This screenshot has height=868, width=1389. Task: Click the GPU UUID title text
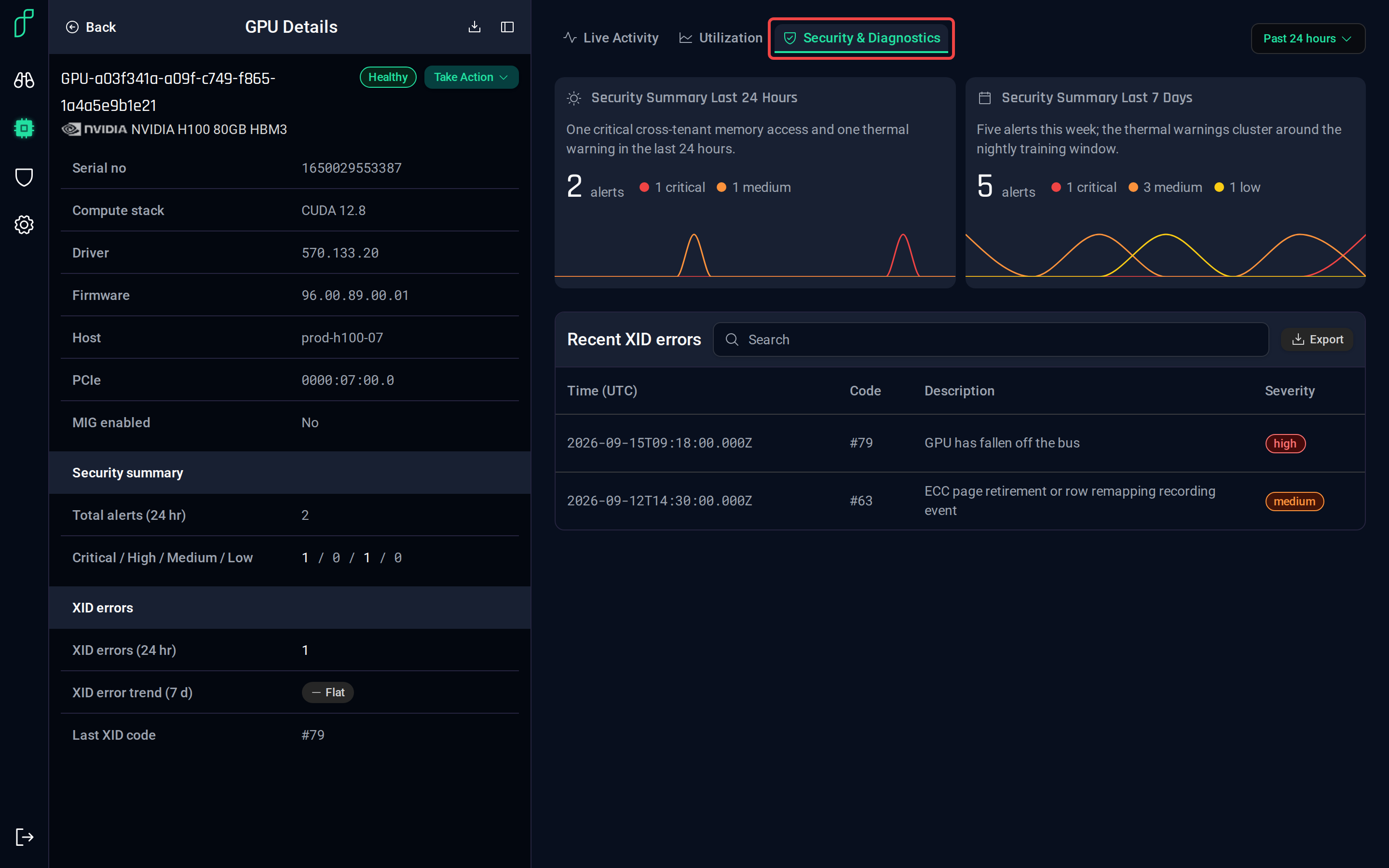(x=168, y=92)
